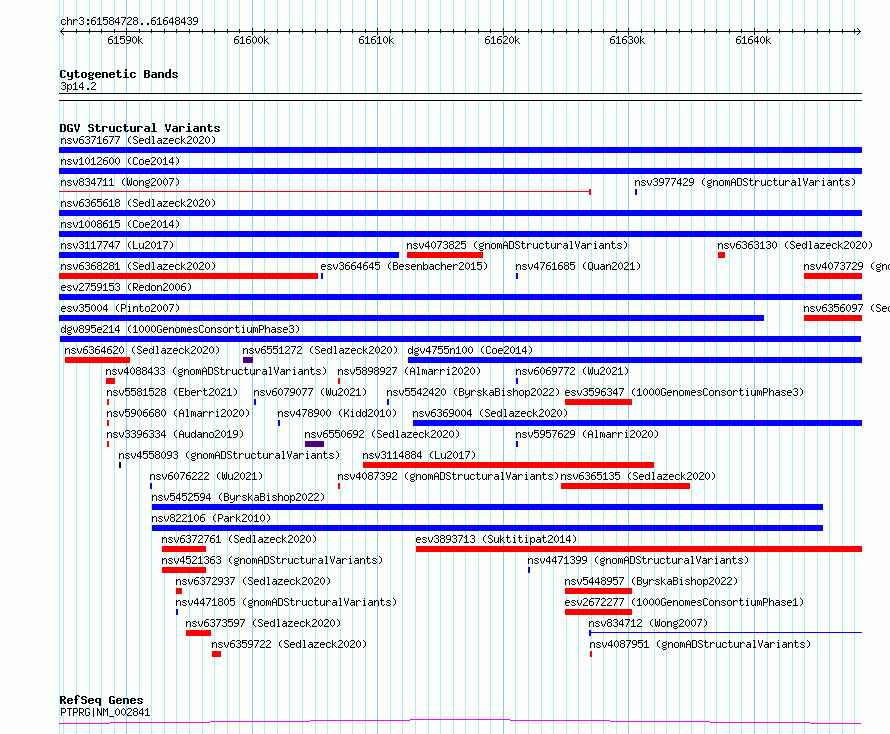Screen dimensions: 890x734
Task: Click nsv5452594 (ByrskaBishop2022) label
Action: point(238,497)
